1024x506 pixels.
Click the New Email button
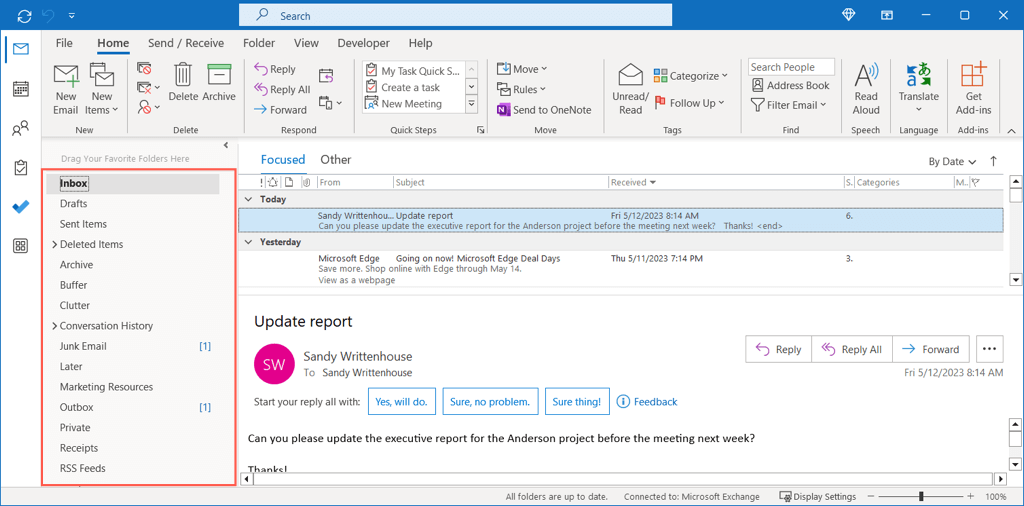click(x=66, y=89)
